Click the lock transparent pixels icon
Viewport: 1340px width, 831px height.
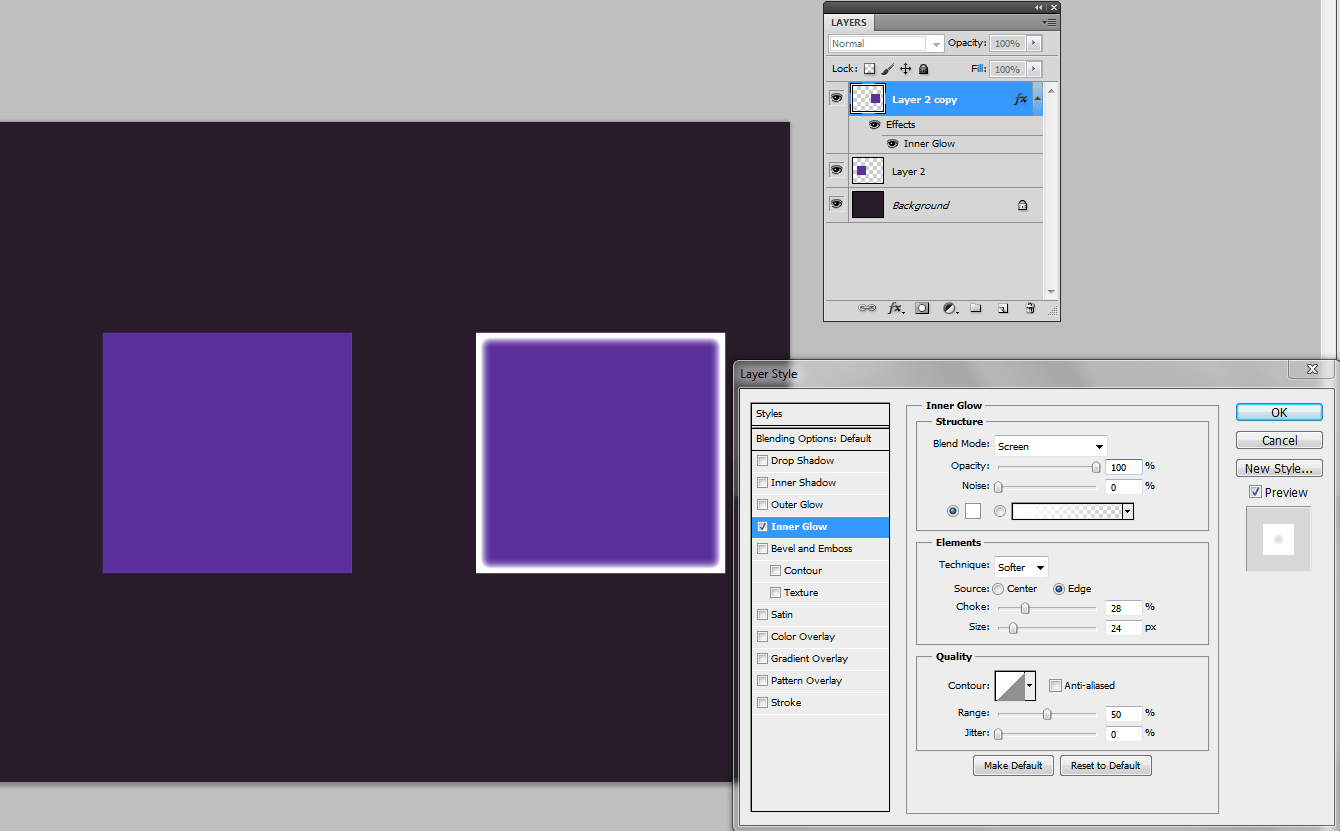pos(869,69)
